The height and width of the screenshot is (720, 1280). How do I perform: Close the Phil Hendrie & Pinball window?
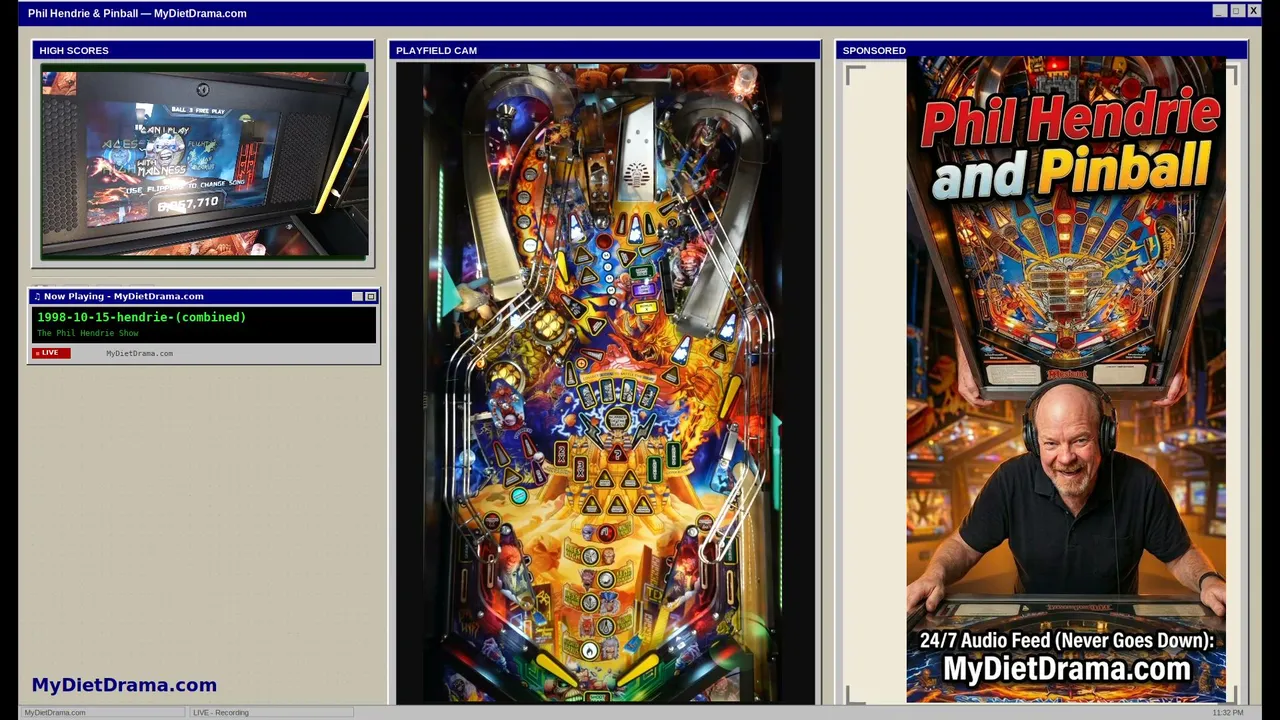point(1253,11)
